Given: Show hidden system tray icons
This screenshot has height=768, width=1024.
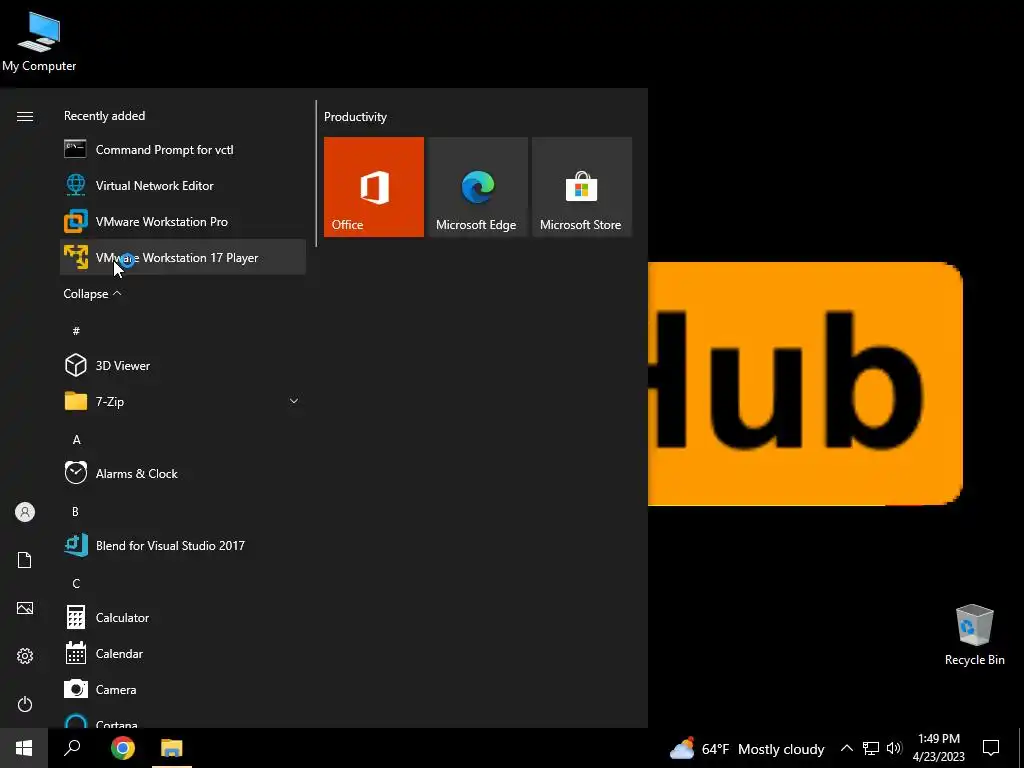Looking at the screenshot, I should (x=846, y=748).
